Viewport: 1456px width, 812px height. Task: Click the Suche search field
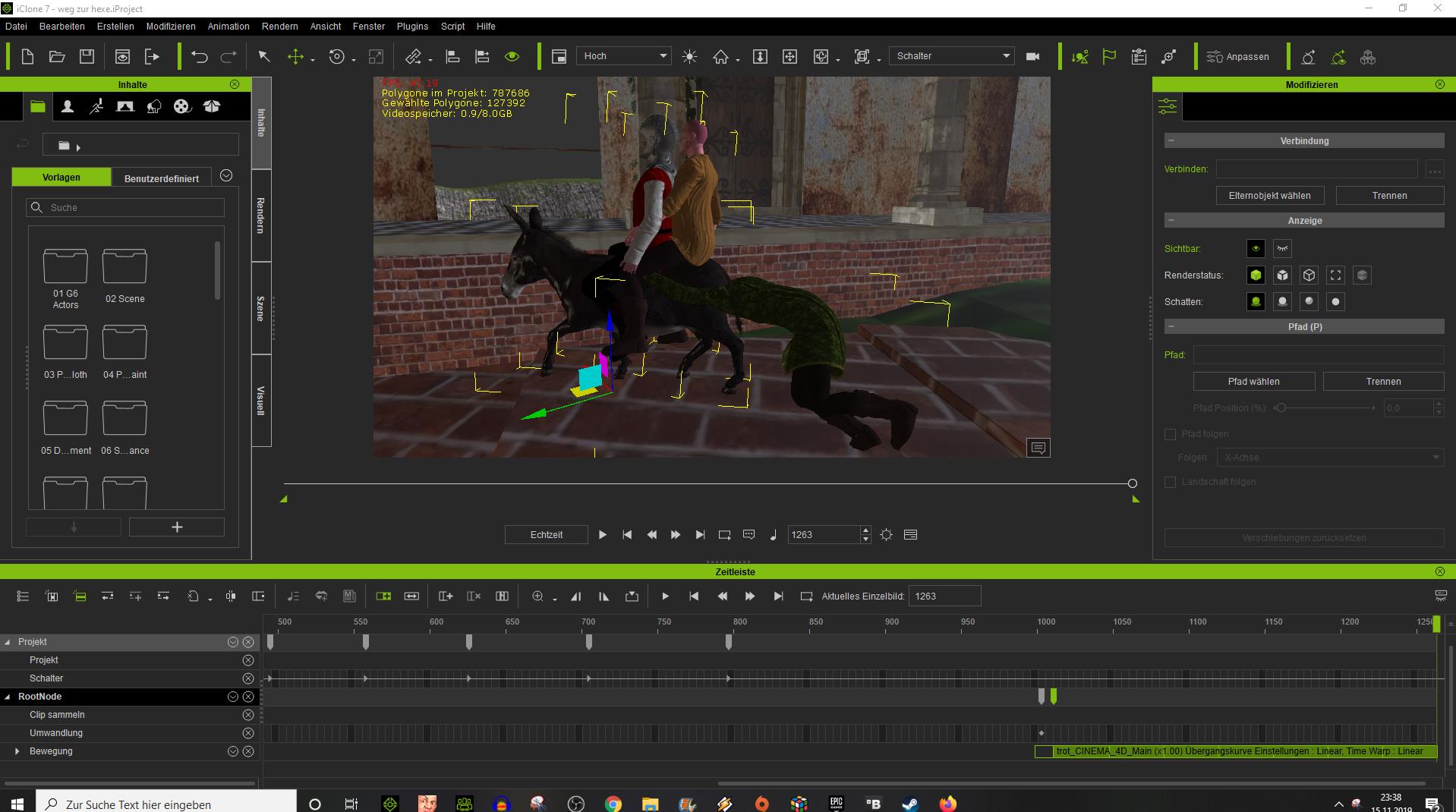[x=125, y=207]
